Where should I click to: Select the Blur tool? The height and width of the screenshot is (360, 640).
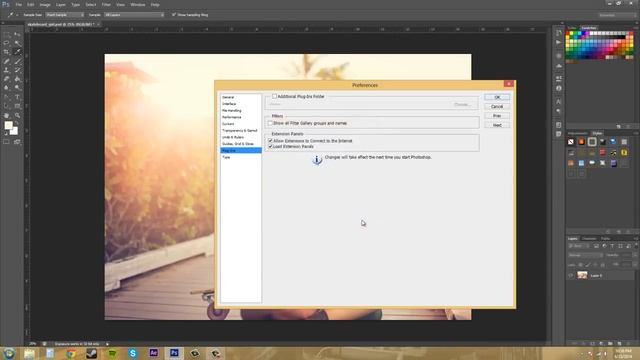[6, 88]
